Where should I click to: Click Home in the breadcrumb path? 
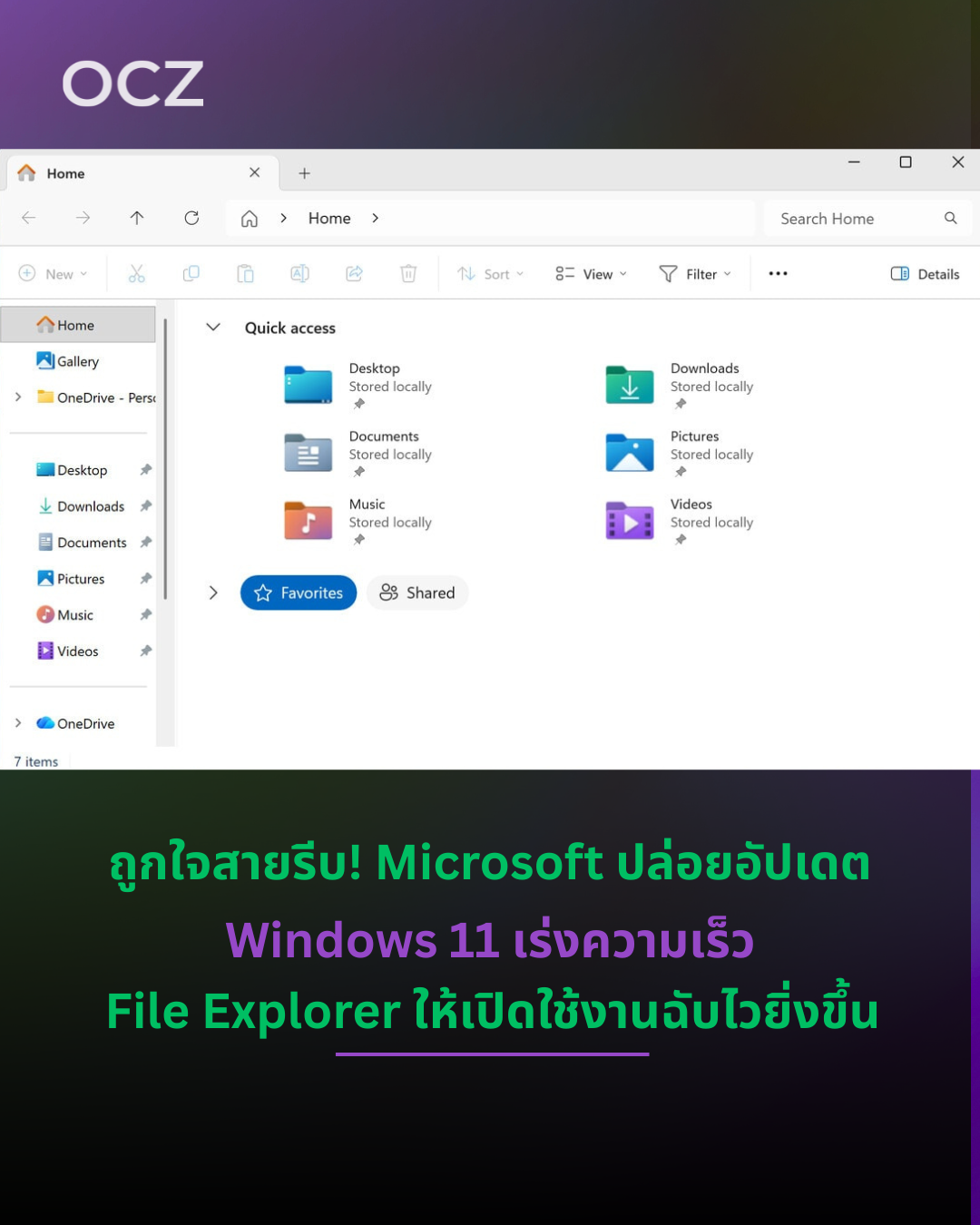pyautogui.click(x=329, y=218)
